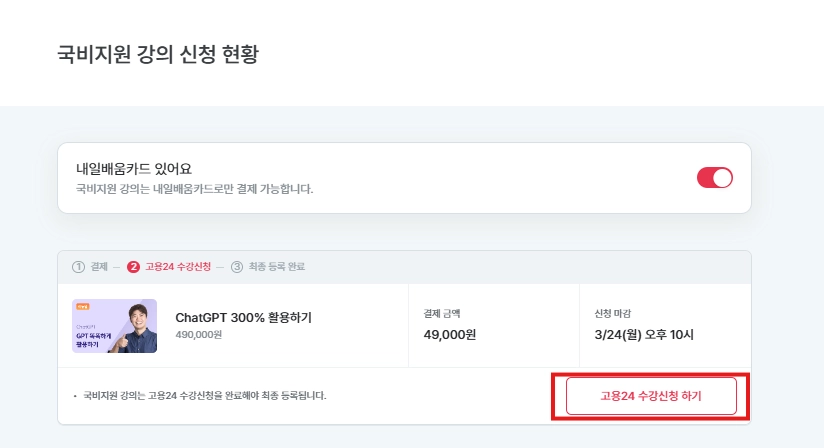824x448 pixels.
Task: Click the 국비지원 강의 신청 현황 heading
Action: pos(158,53)
